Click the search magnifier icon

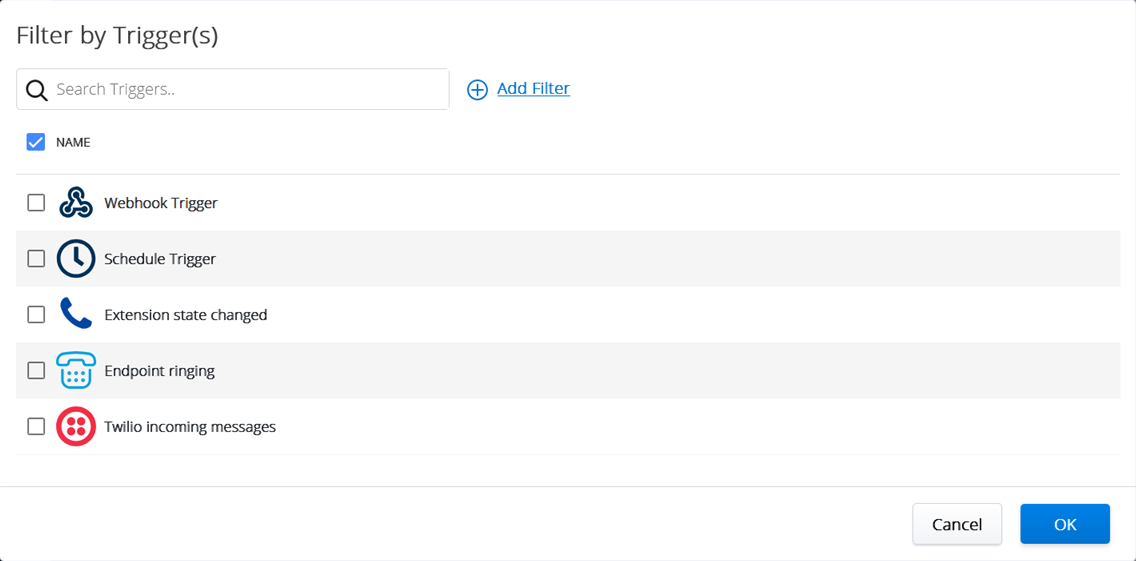37,90
